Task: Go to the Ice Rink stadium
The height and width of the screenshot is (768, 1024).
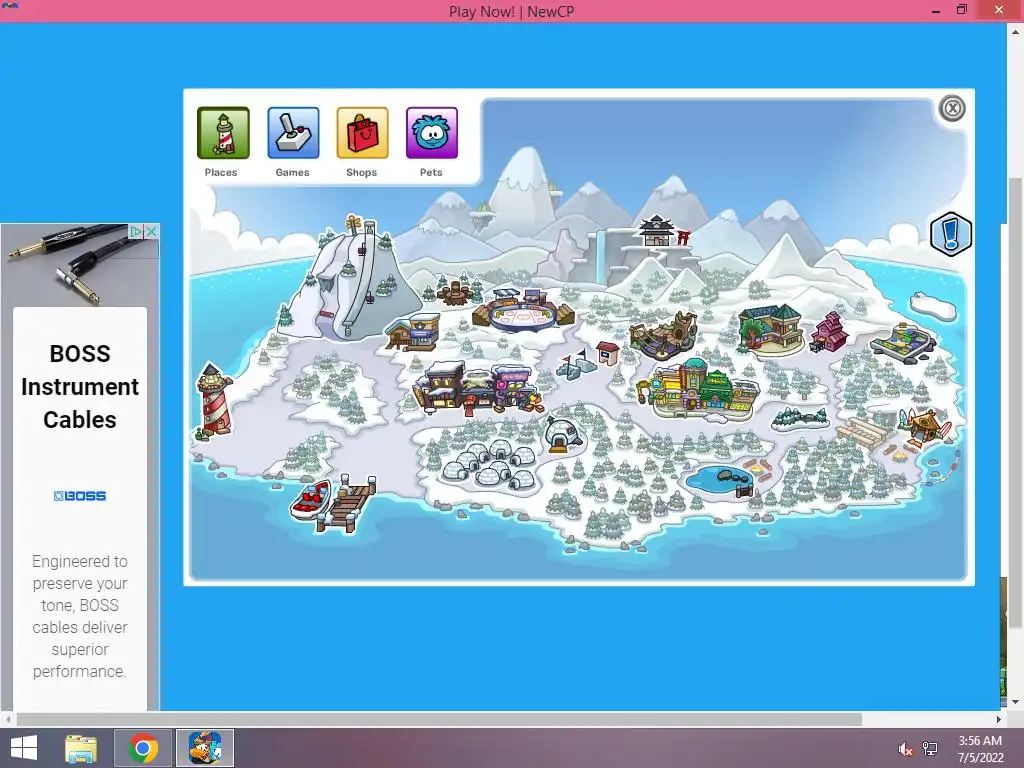Action: coord(523,310)
